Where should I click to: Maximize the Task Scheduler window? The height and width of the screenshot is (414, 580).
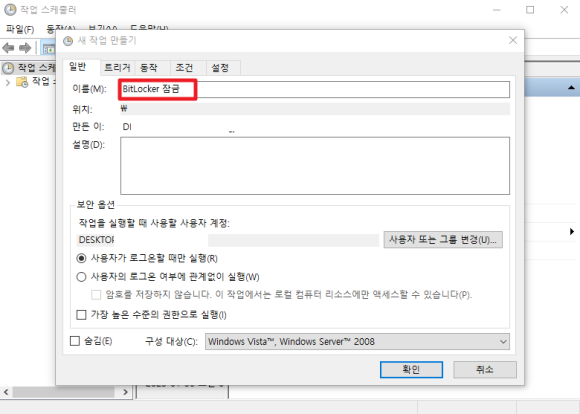pyautogui.click(x=530, y=10)
